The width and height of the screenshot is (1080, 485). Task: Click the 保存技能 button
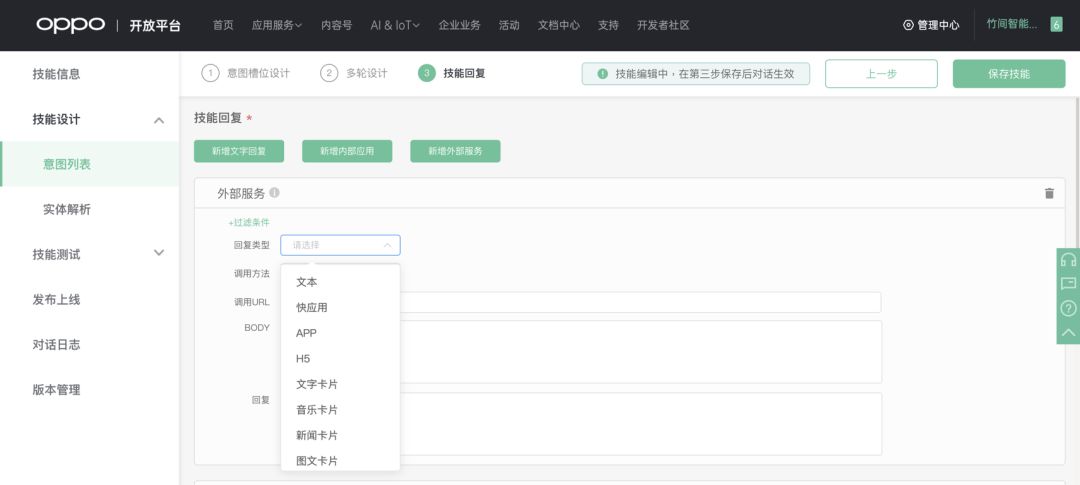(1009, 74)
